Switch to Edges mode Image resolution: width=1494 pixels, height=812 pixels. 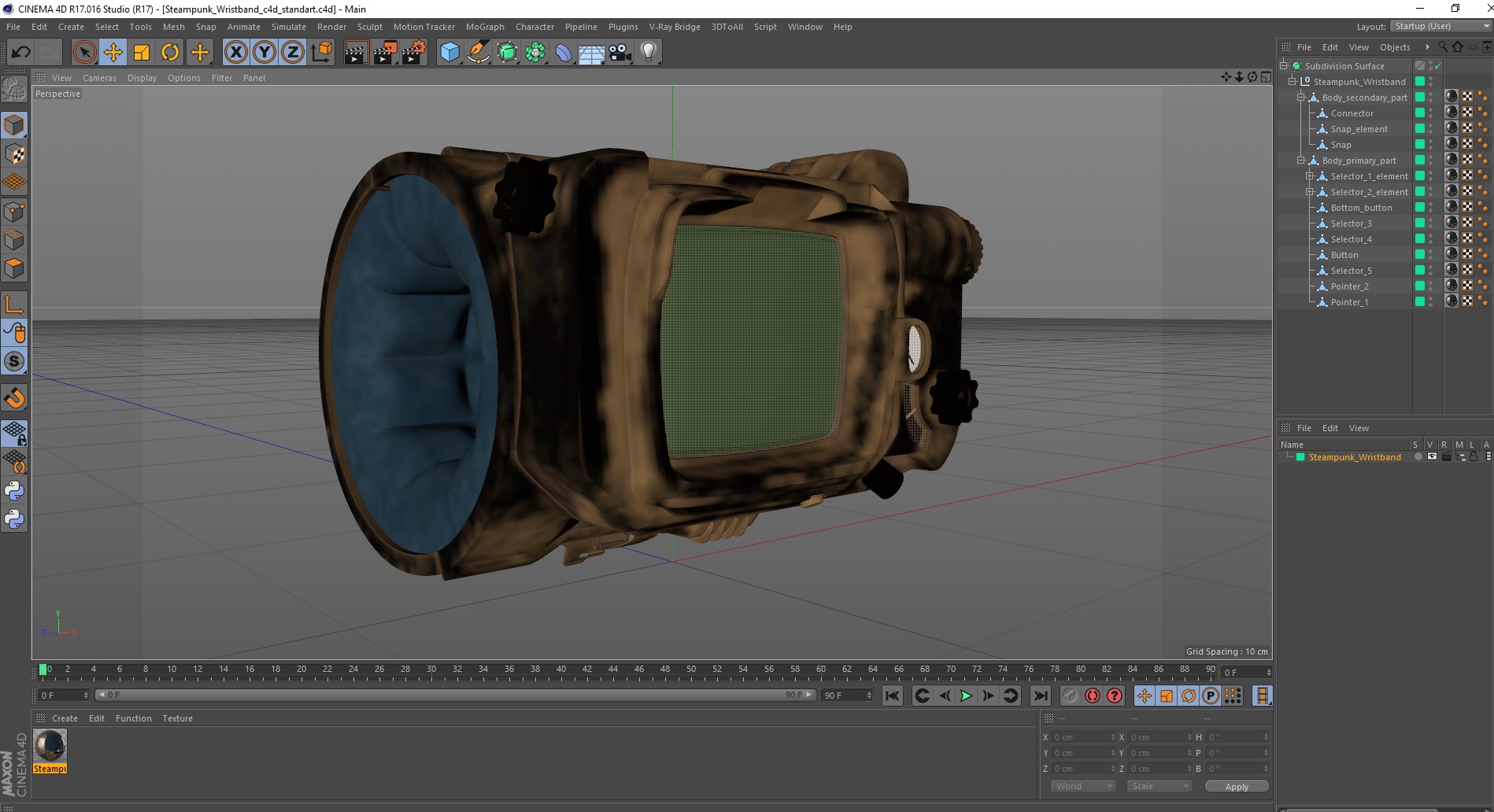14,240
